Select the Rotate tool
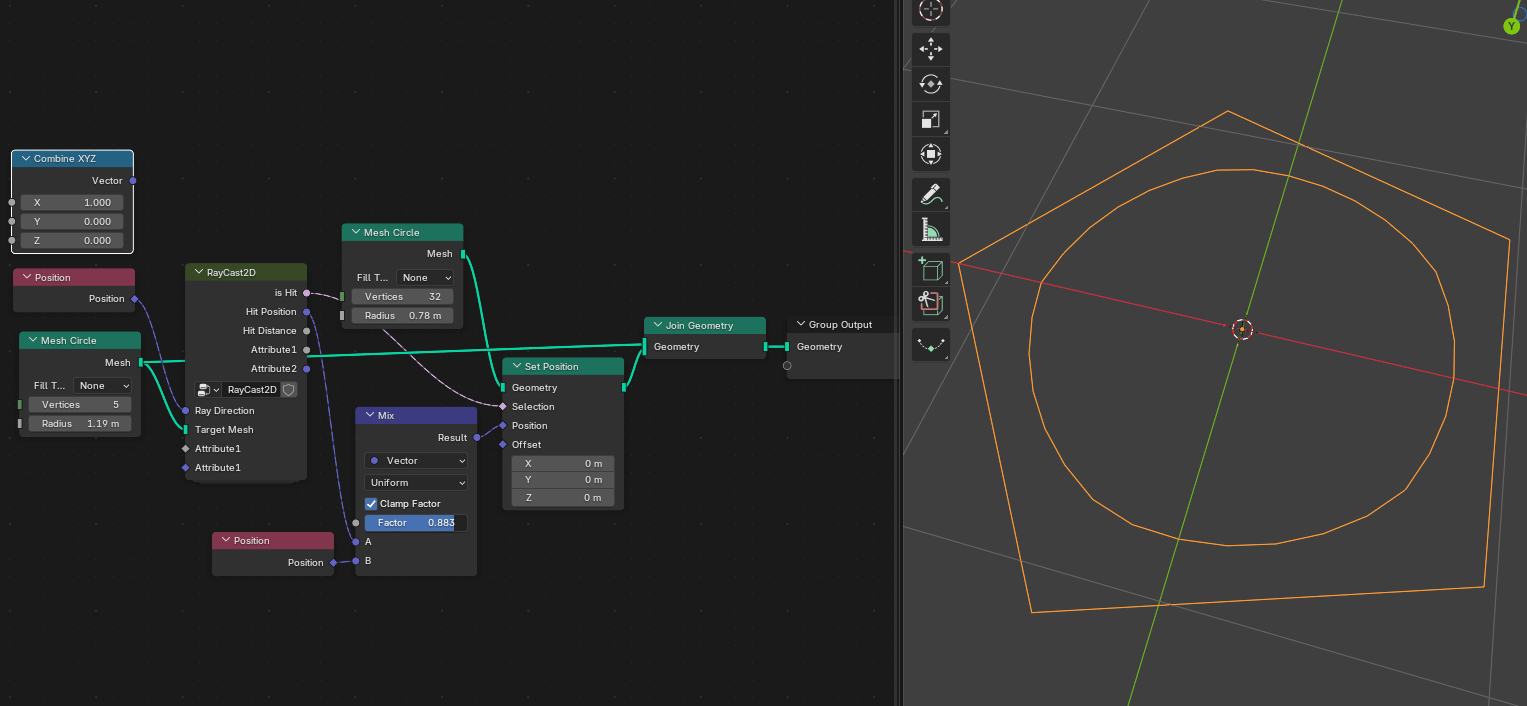The width and height of the screenshot is (1527, 706). tap(931, 84)
